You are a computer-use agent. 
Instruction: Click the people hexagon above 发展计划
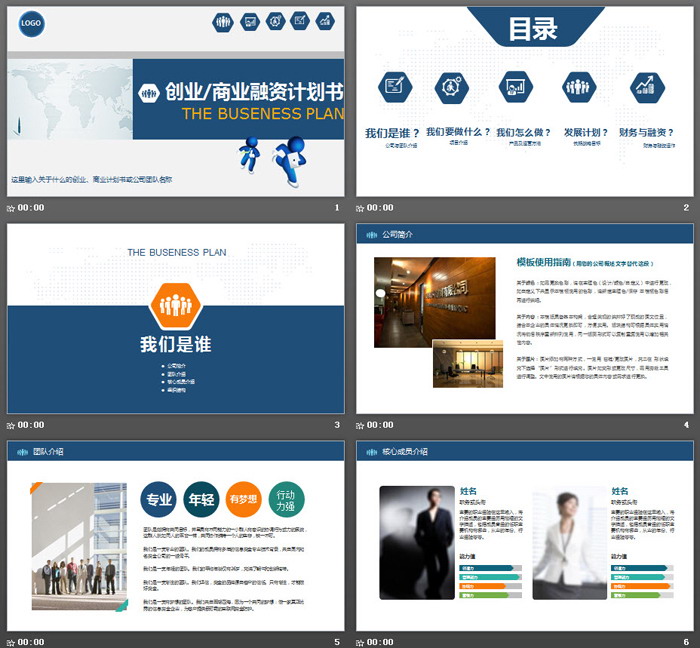coord(579,87)
